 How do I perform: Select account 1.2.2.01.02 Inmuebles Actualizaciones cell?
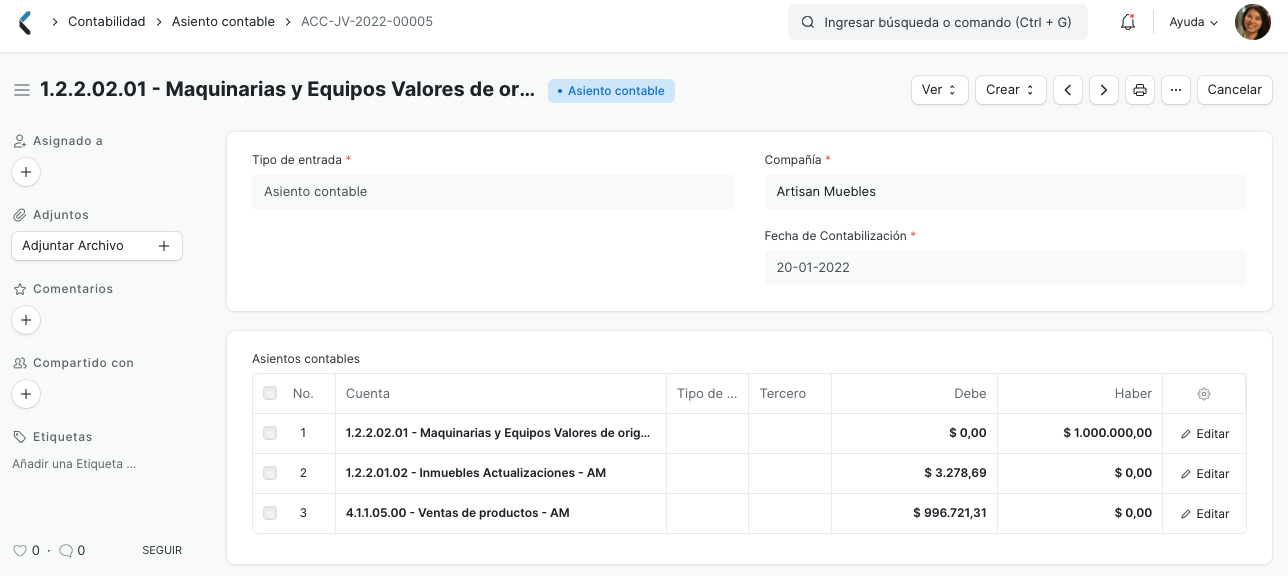pyautogui.click(x=500, y=473)
